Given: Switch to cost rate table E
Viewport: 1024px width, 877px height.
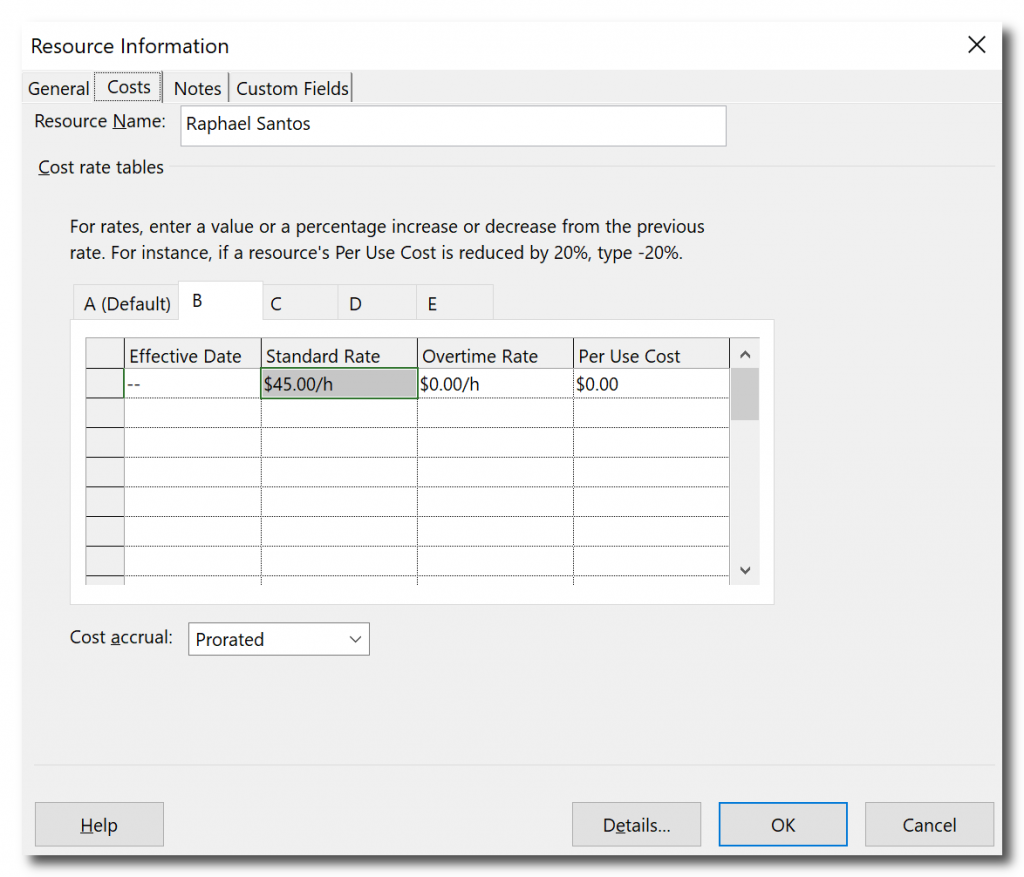Looking at the screenshot, I should click(455, 303).
